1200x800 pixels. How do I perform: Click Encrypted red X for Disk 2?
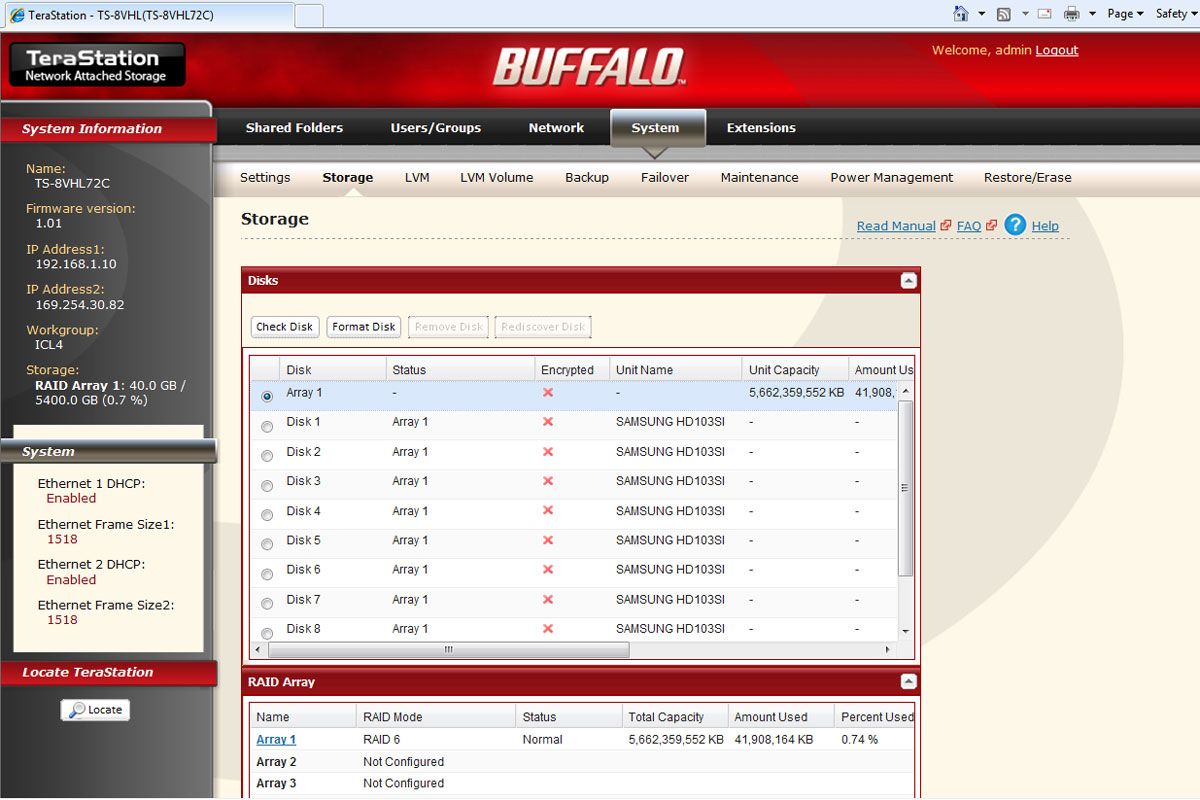point(548,452)
